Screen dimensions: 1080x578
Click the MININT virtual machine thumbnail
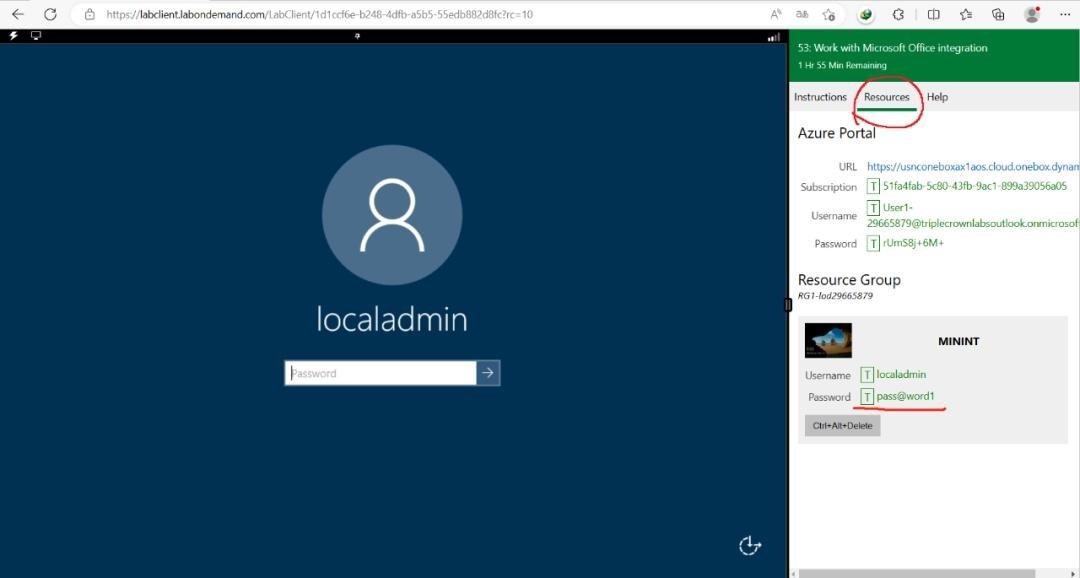point(828,340)
